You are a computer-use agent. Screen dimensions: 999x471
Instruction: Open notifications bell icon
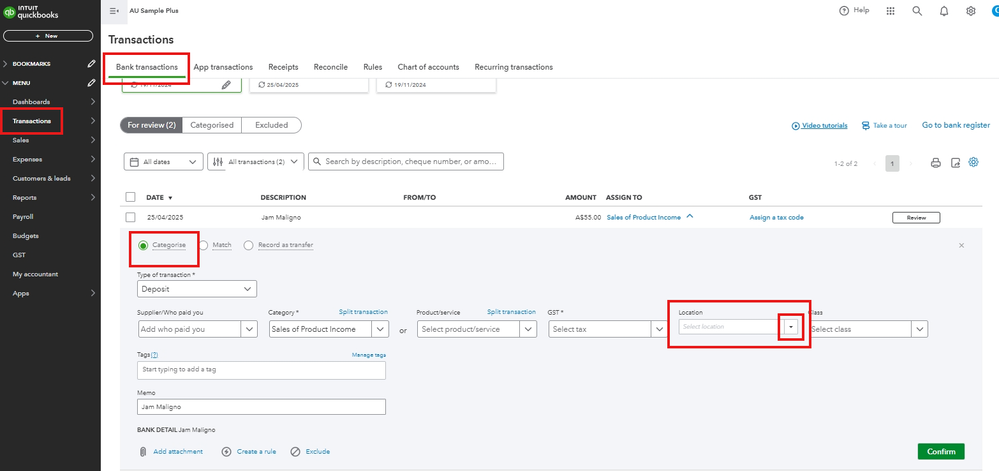[944, 11]
